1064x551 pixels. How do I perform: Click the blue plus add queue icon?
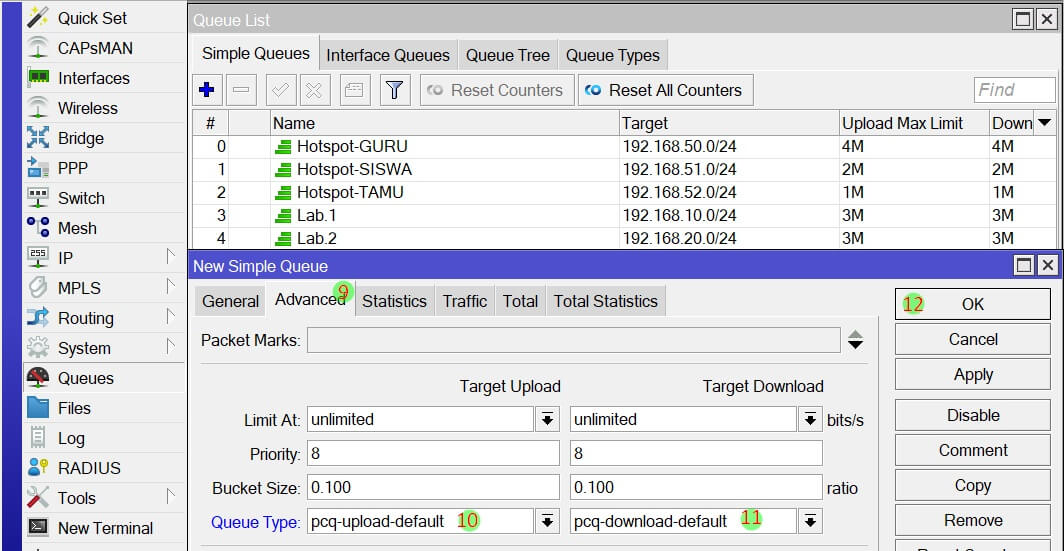pyautogui.click(x=207, y=90)
